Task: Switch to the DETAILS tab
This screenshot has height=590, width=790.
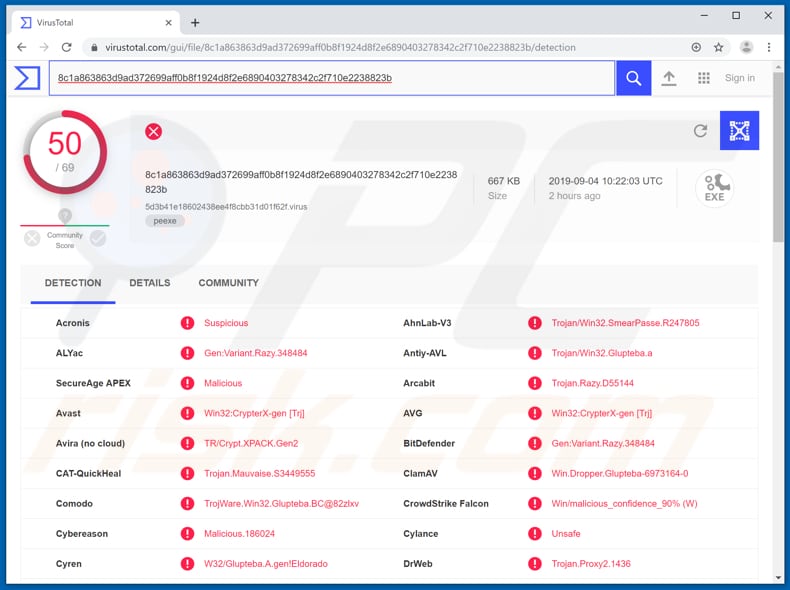Action: 150,283
